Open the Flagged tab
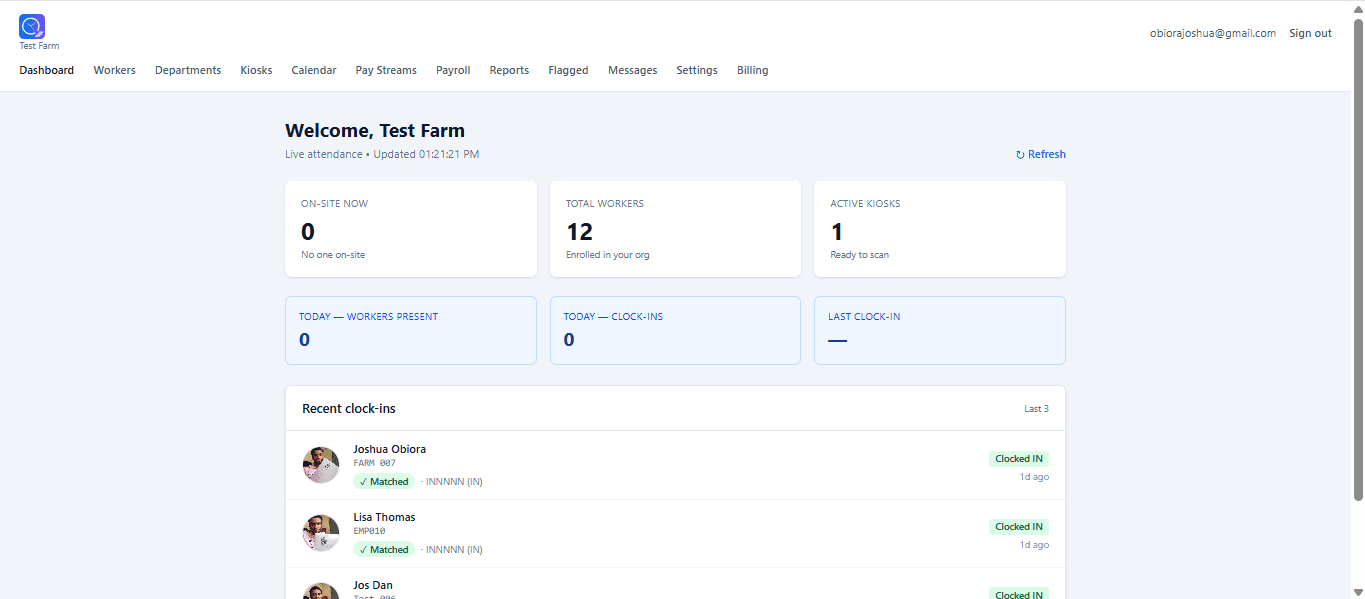This screenshot has height=599, width=1365. 568,70
